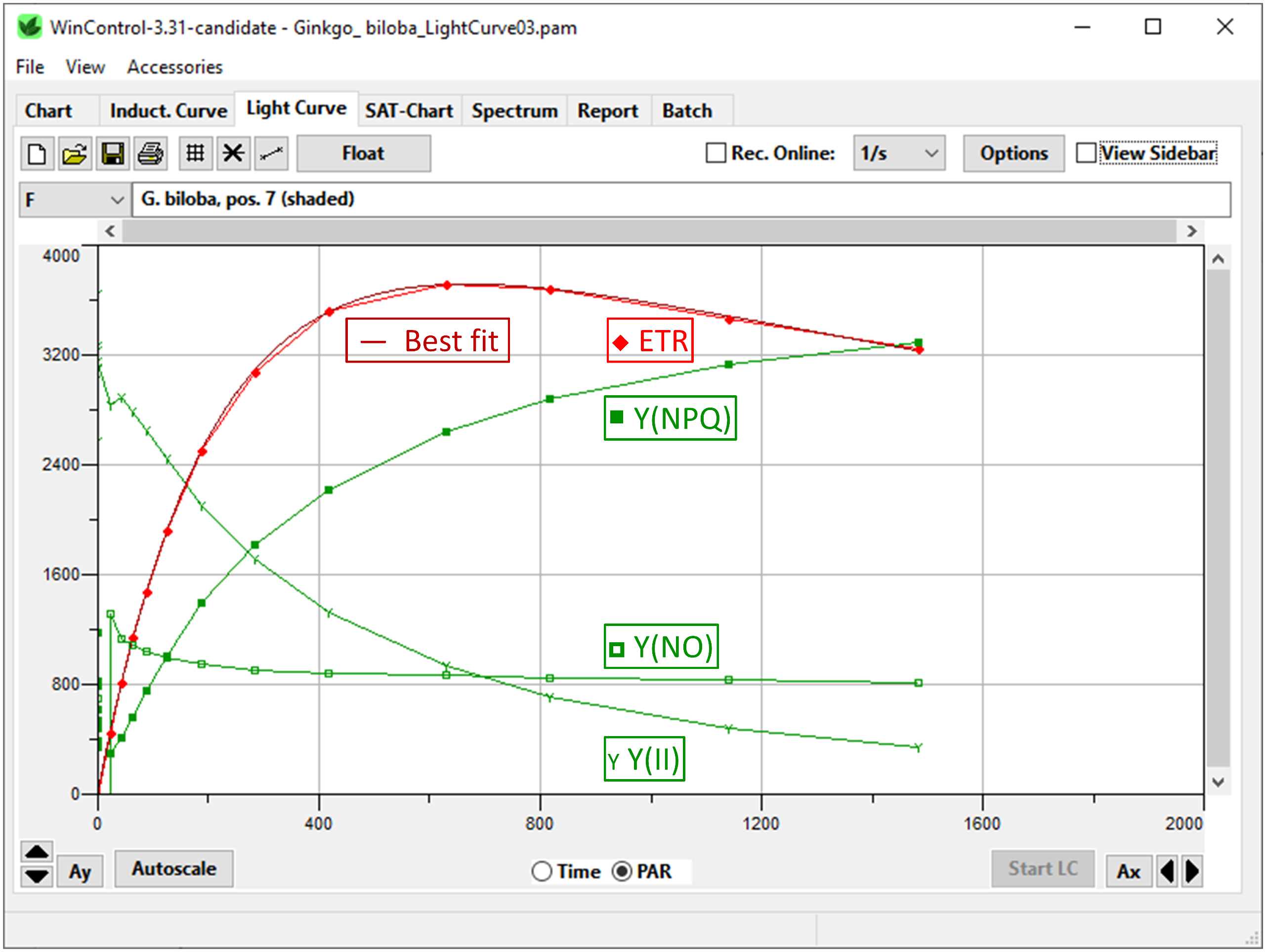Screen dimensions: 1265x952
Task: Create a new file using toolbar icon
Action: [37, 153]
